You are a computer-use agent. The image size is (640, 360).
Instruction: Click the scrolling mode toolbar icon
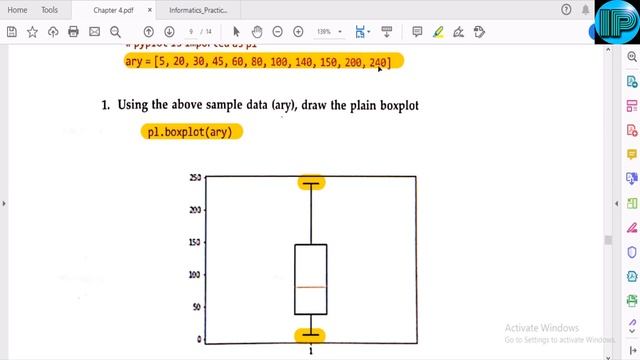click(x=387, y=32)
